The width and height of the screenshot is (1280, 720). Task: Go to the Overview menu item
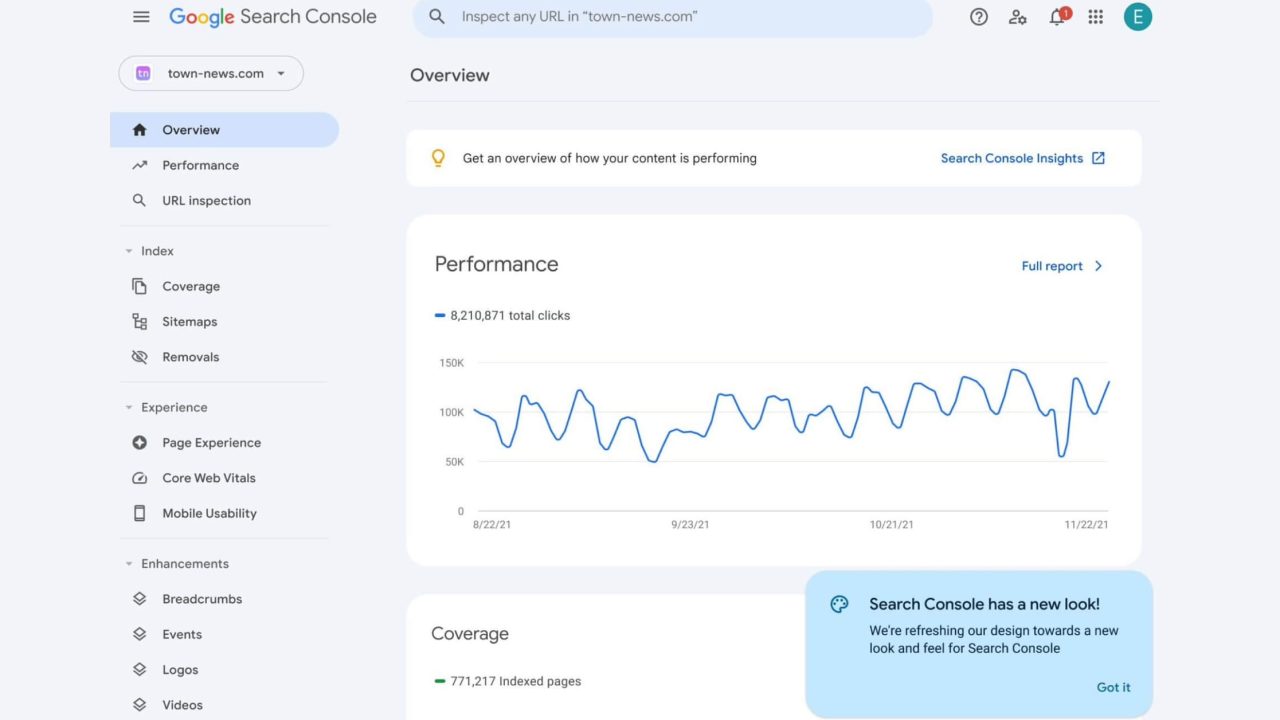point(224,130)
